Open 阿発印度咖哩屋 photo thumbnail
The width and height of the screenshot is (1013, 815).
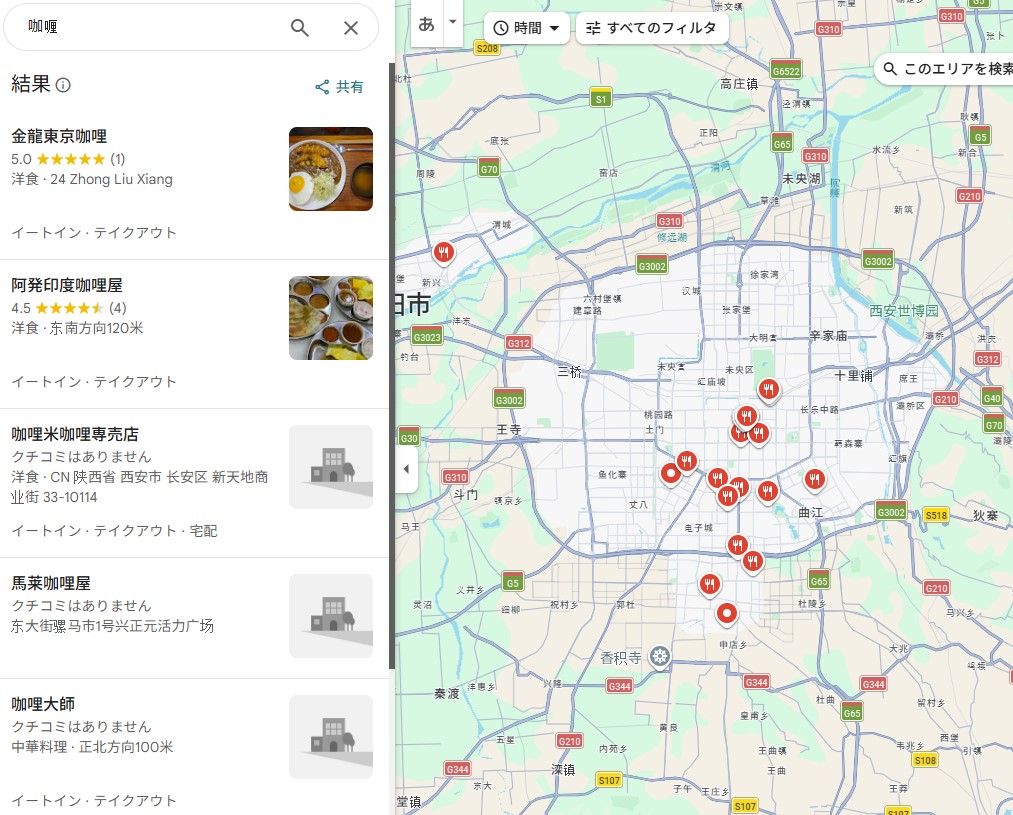click(x=330, y=318)
